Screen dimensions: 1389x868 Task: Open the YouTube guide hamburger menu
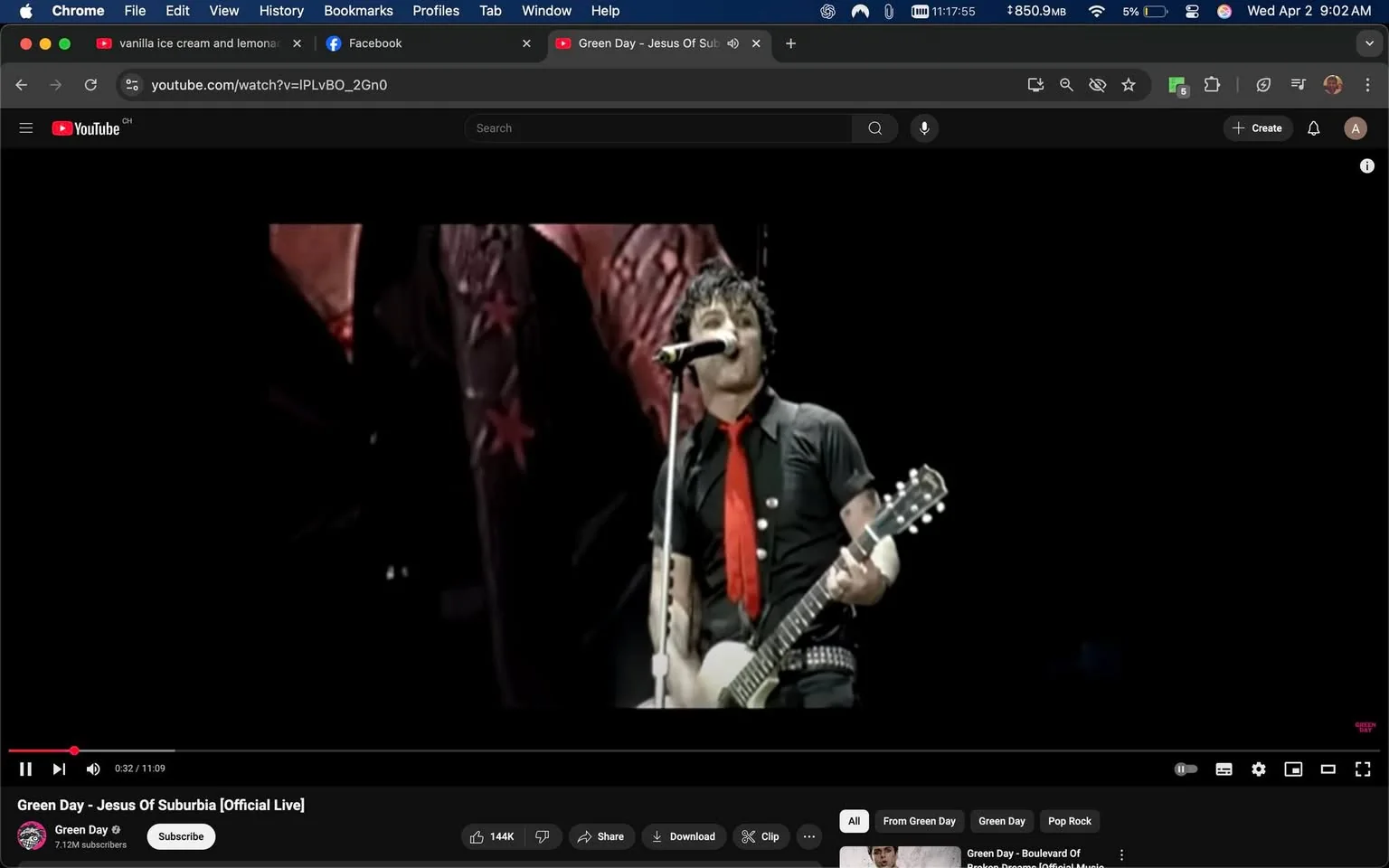tap(26, 128)
